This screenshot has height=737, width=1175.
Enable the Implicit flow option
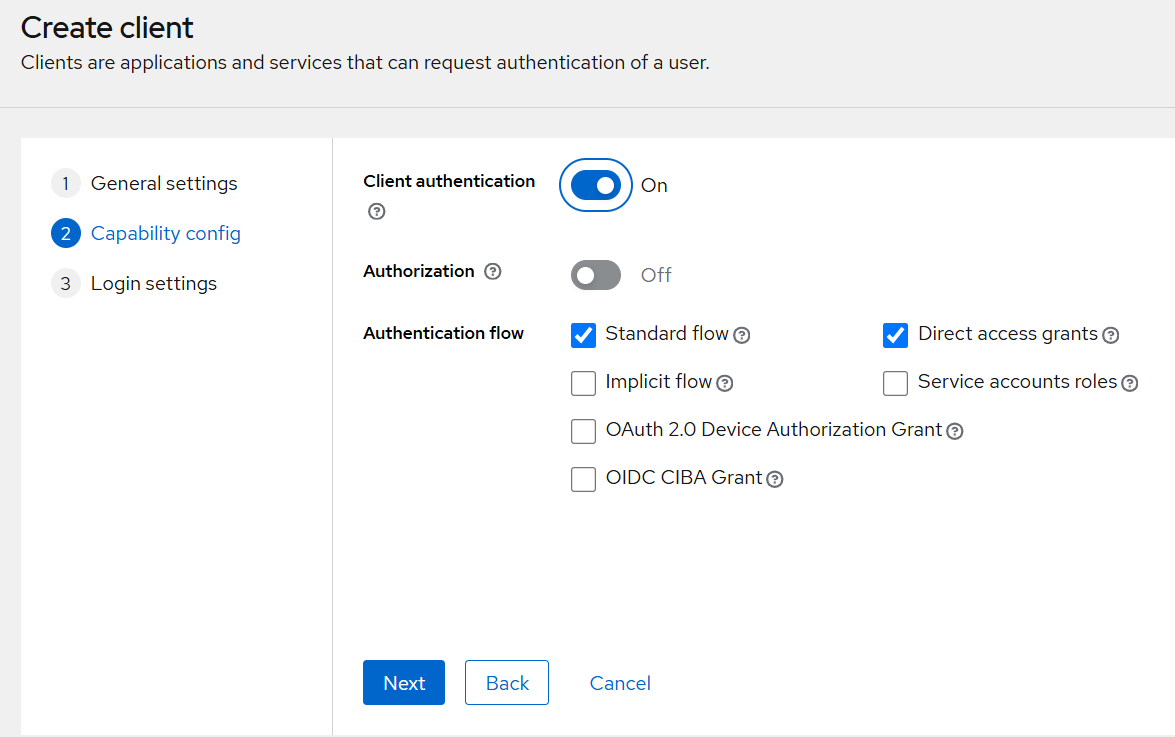[x=583, y=383]
